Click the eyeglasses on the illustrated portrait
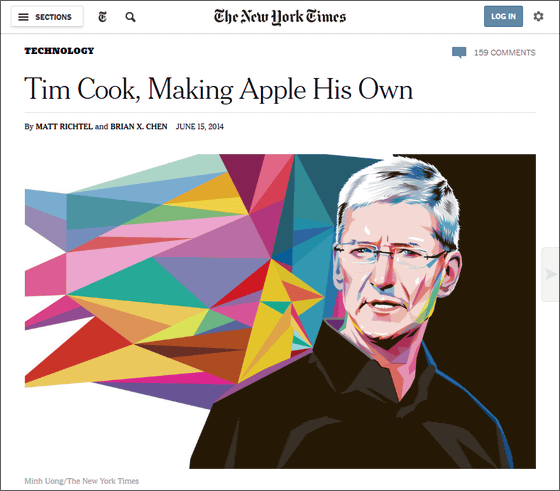 (x=389, y=254)
